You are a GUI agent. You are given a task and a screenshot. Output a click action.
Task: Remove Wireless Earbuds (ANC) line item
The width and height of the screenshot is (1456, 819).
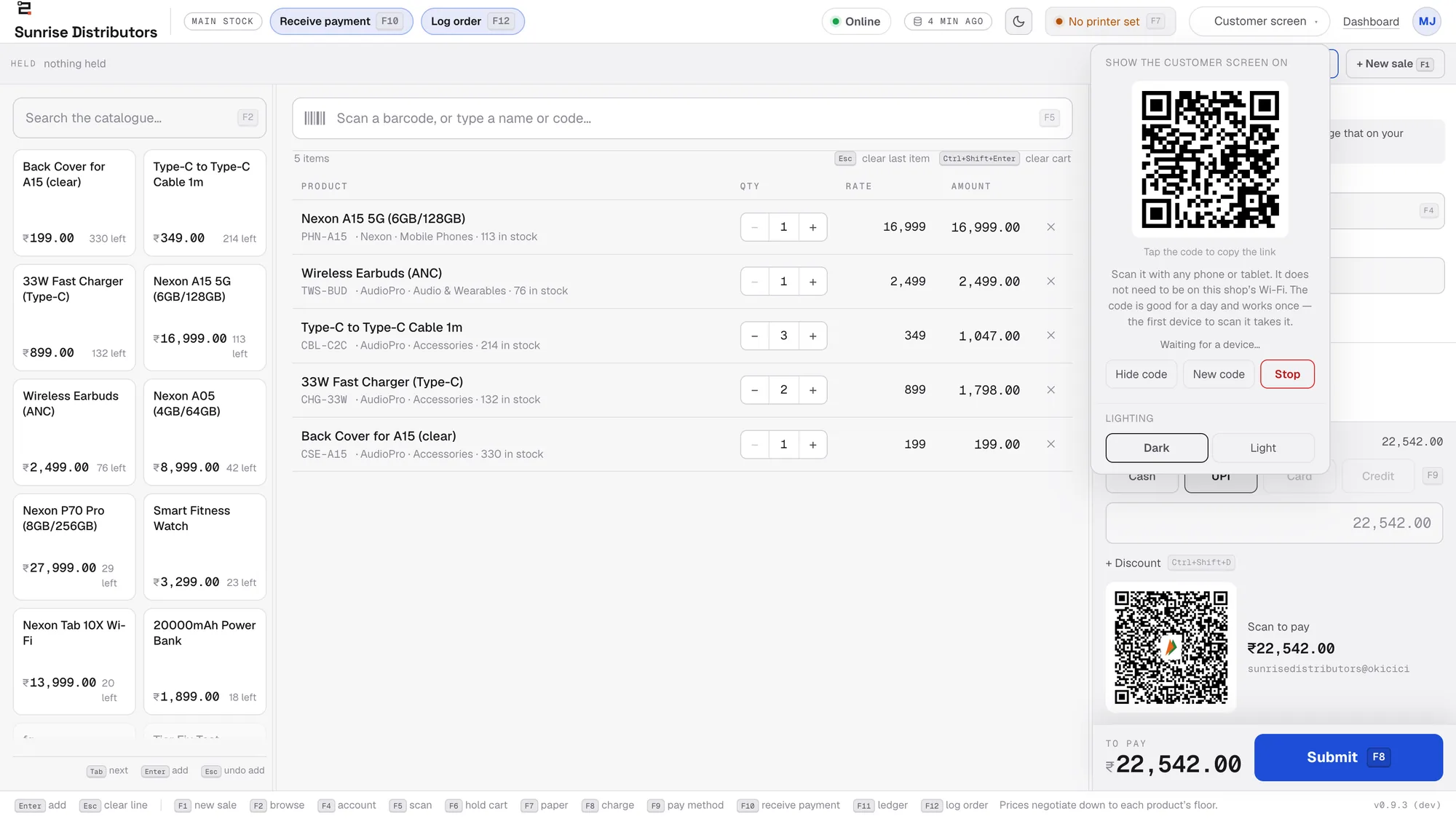pos(1051,281)
